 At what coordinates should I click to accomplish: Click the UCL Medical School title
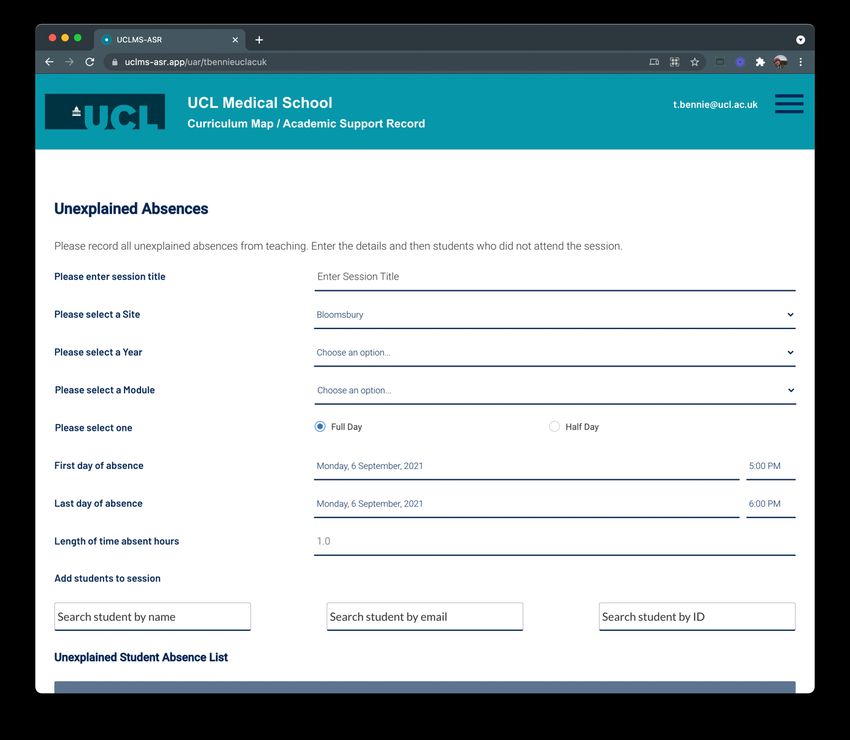260,102
